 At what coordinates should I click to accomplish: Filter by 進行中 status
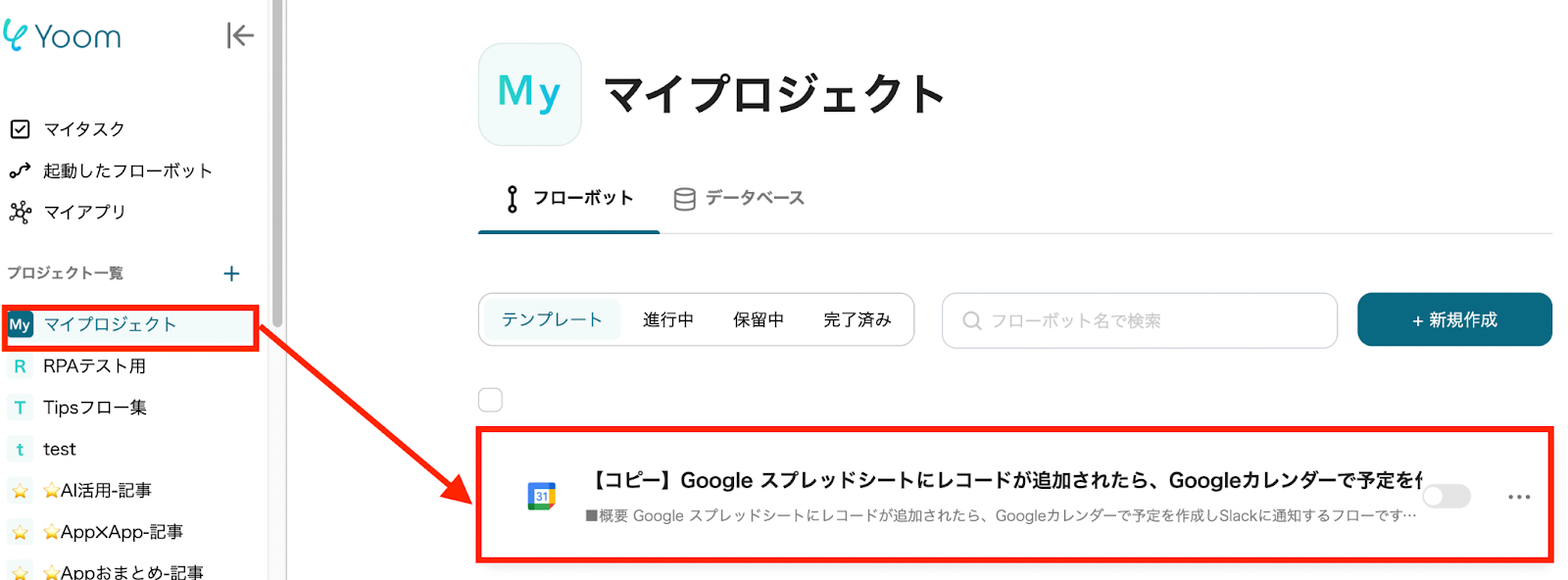[667, 320]
